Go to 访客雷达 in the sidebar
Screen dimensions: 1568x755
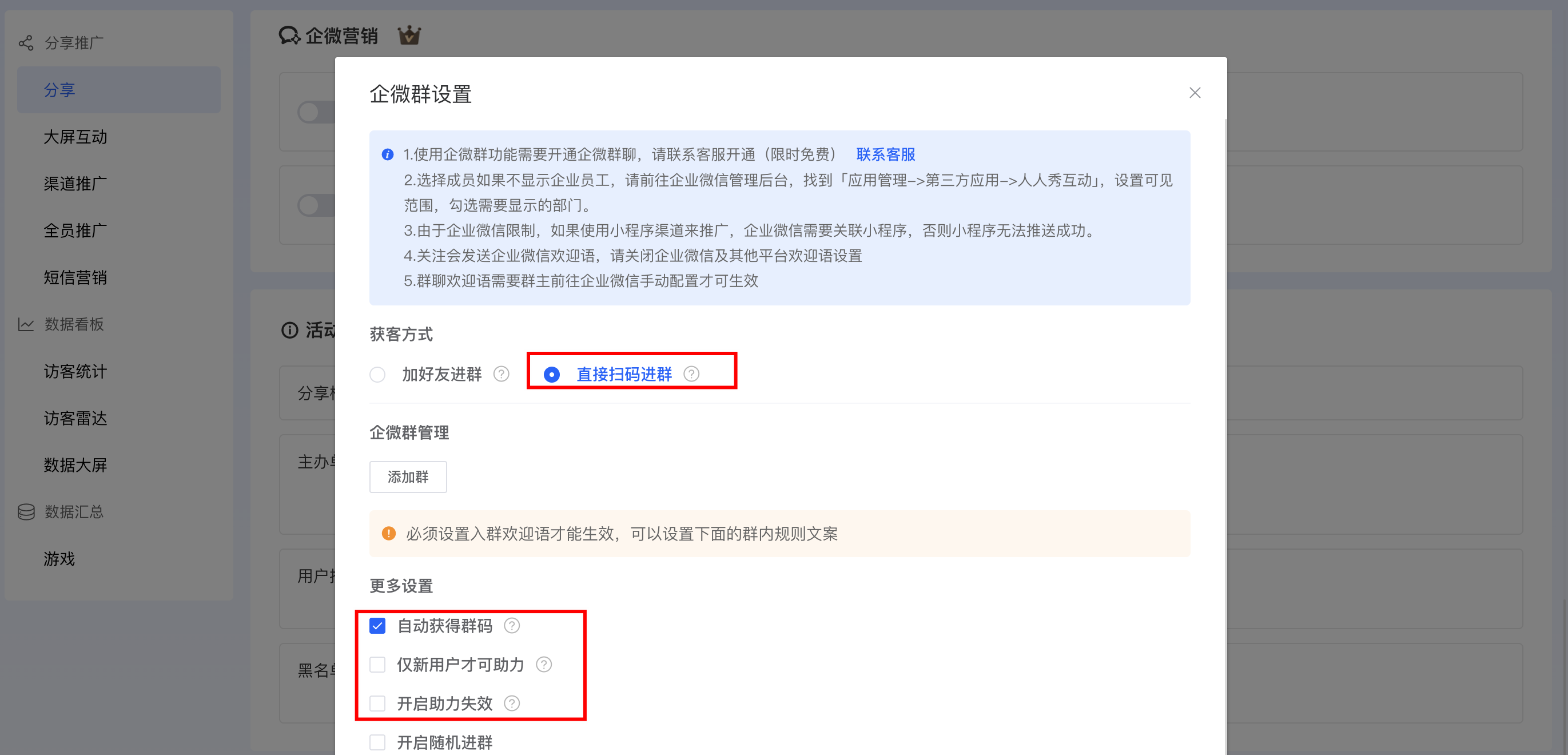75,418
